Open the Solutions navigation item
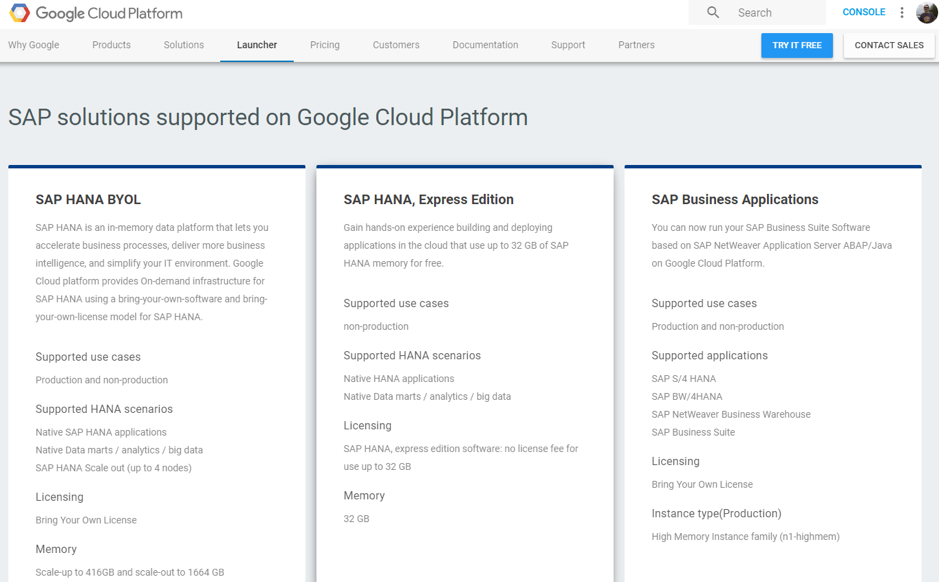 click(x=184, y=45)
